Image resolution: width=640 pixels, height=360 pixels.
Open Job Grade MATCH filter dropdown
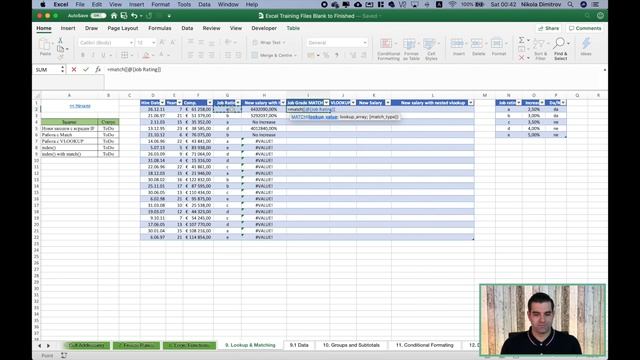point(326,102)
